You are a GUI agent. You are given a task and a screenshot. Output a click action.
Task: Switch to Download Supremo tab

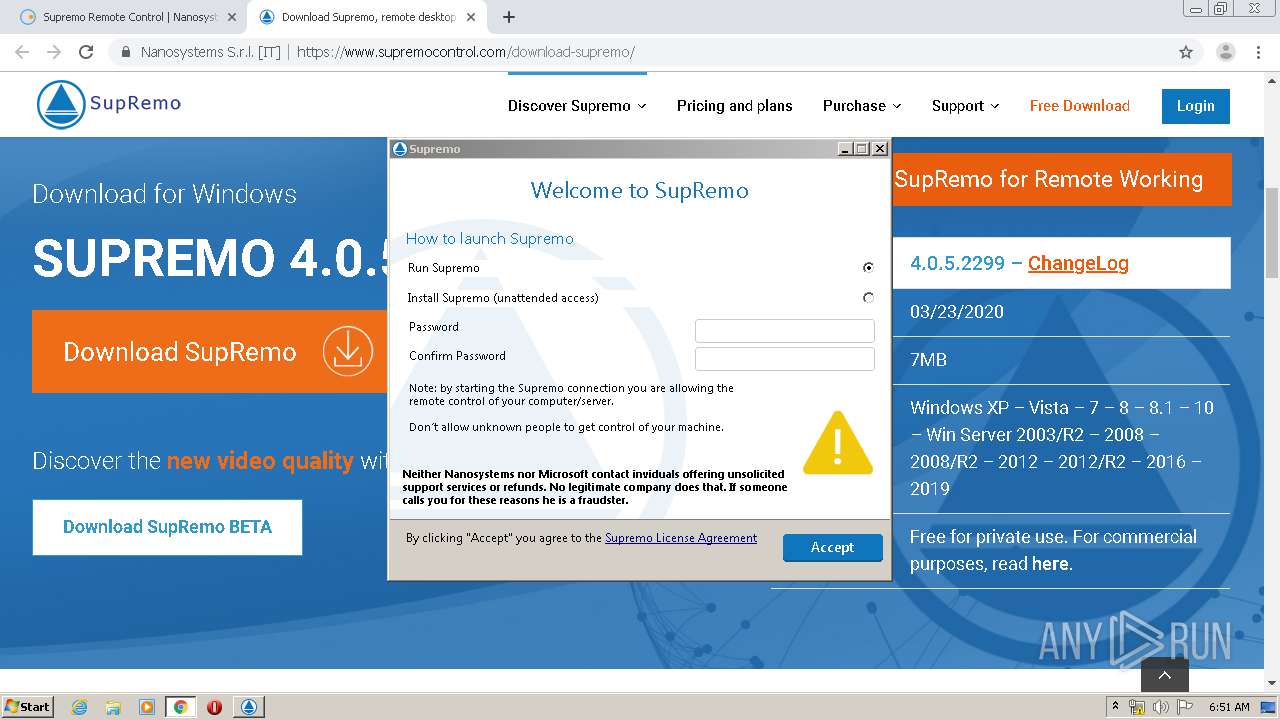366,17
